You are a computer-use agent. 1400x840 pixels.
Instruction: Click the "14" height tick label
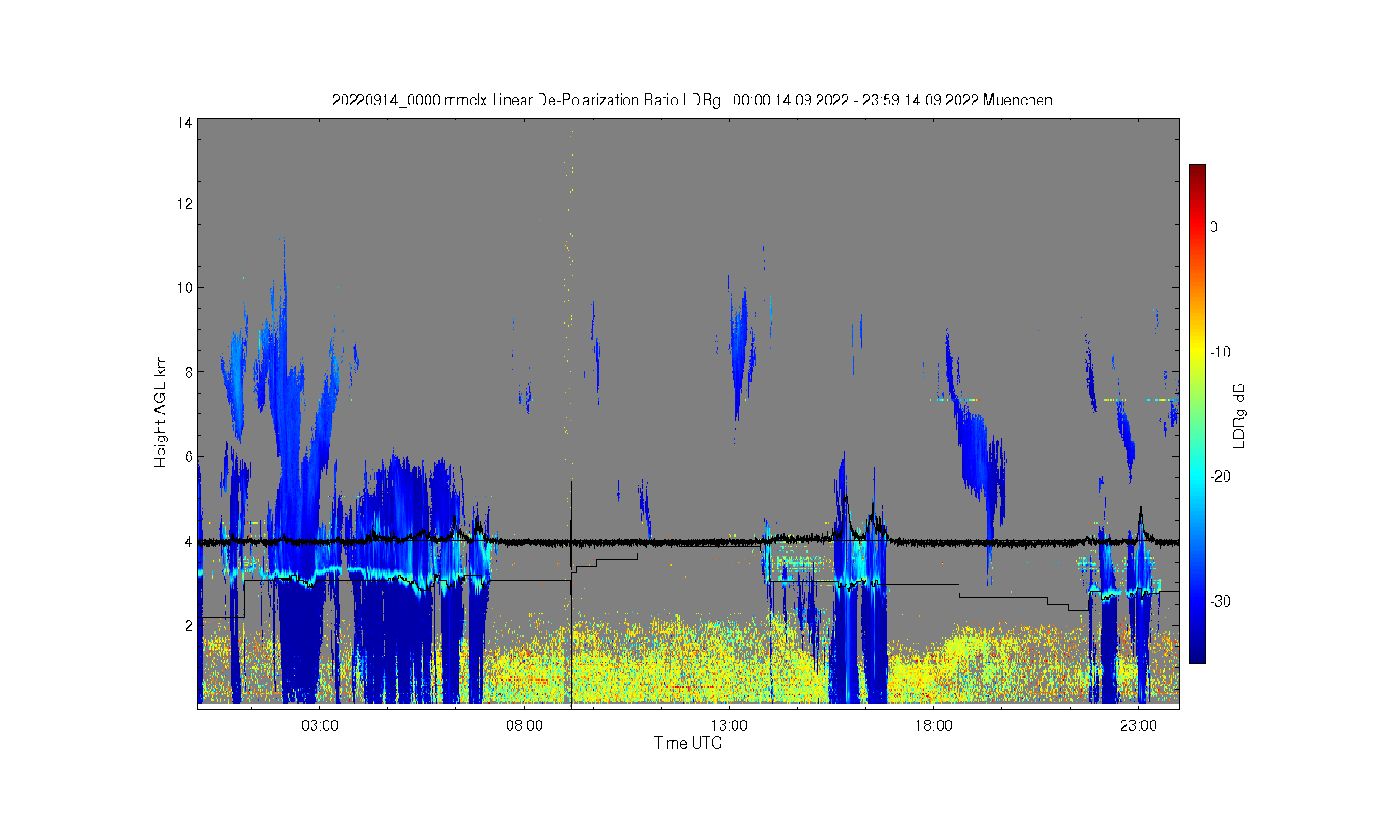tap(185, 122)
